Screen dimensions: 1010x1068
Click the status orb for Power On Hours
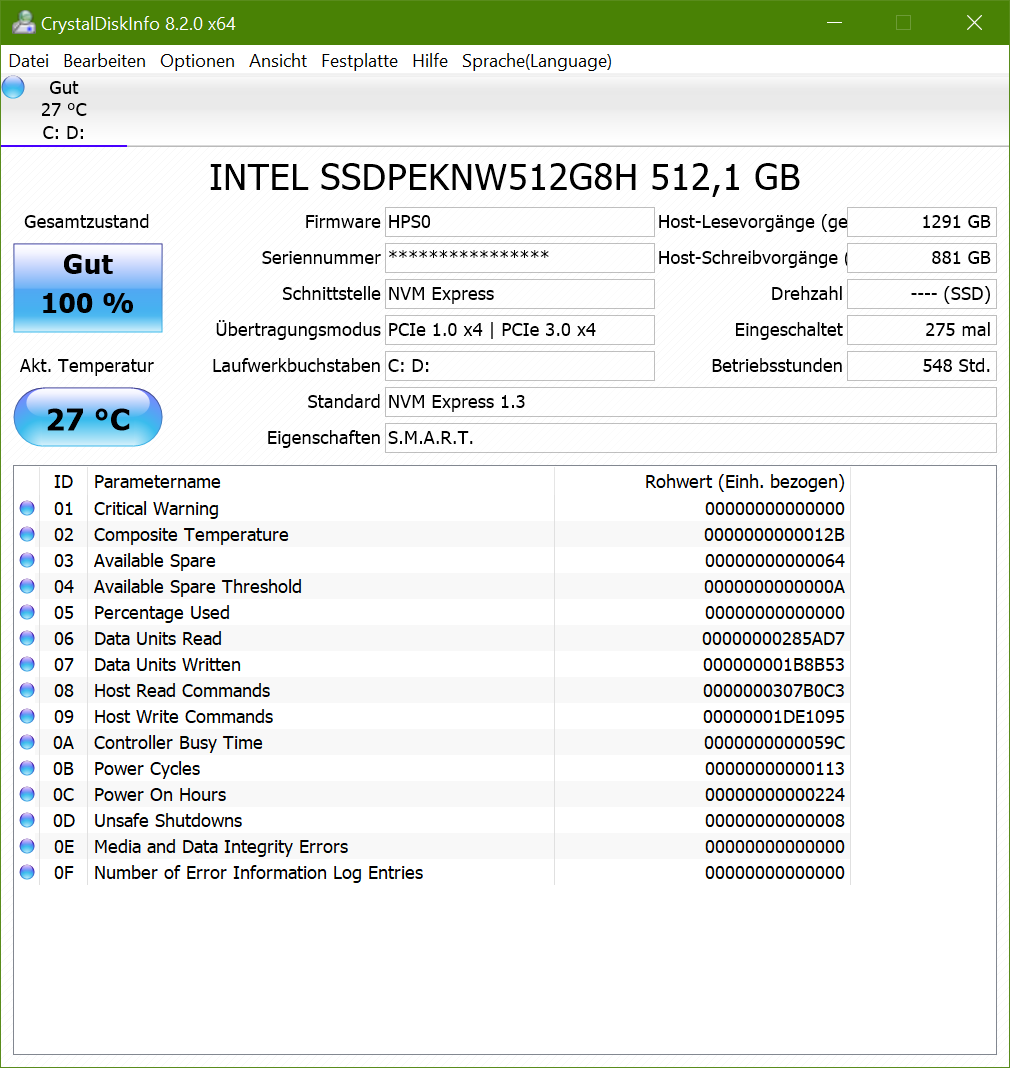27,794
